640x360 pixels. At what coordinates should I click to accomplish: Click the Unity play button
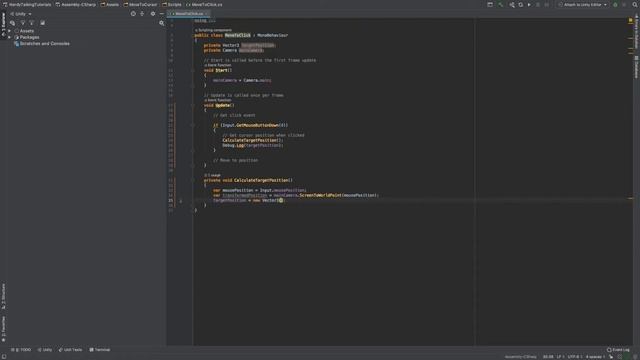[529, 4]
